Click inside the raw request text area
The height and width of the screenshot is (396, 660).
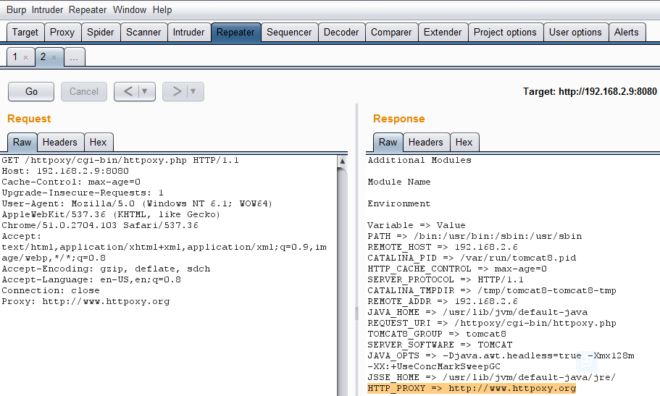click(168, 275)
